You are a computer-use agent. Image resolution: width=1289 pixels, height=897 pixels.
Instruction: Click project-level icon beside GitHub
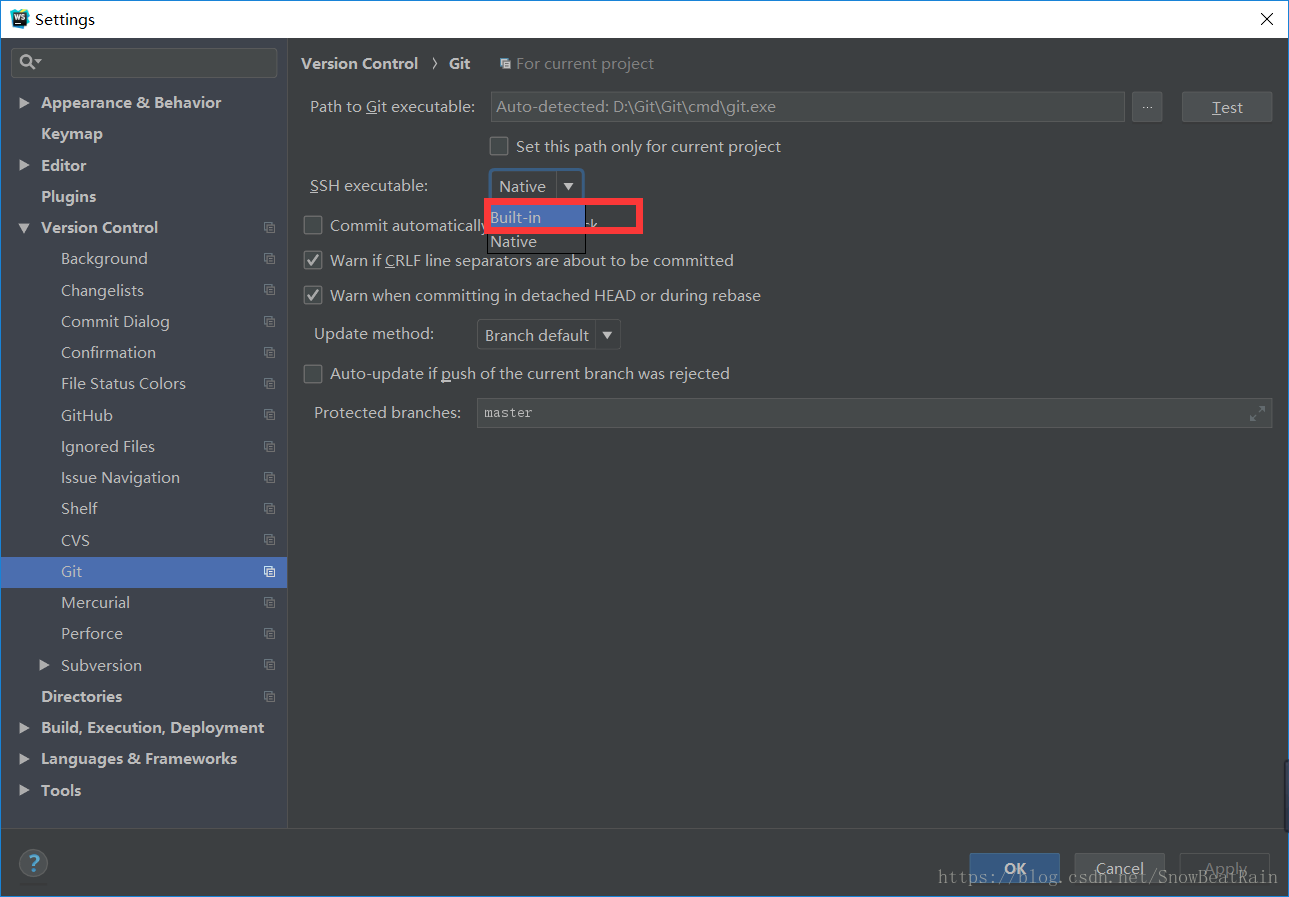[x=269, y=415]
